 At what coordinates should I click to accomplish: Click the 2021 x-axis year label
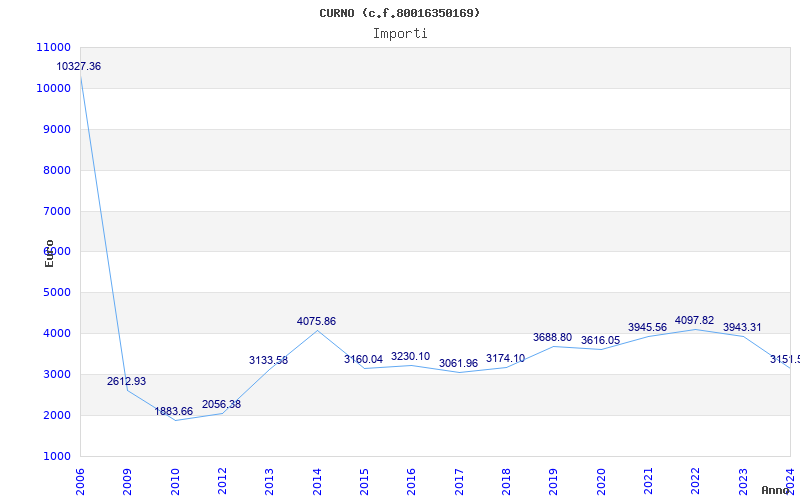click(x=648, y=482)
